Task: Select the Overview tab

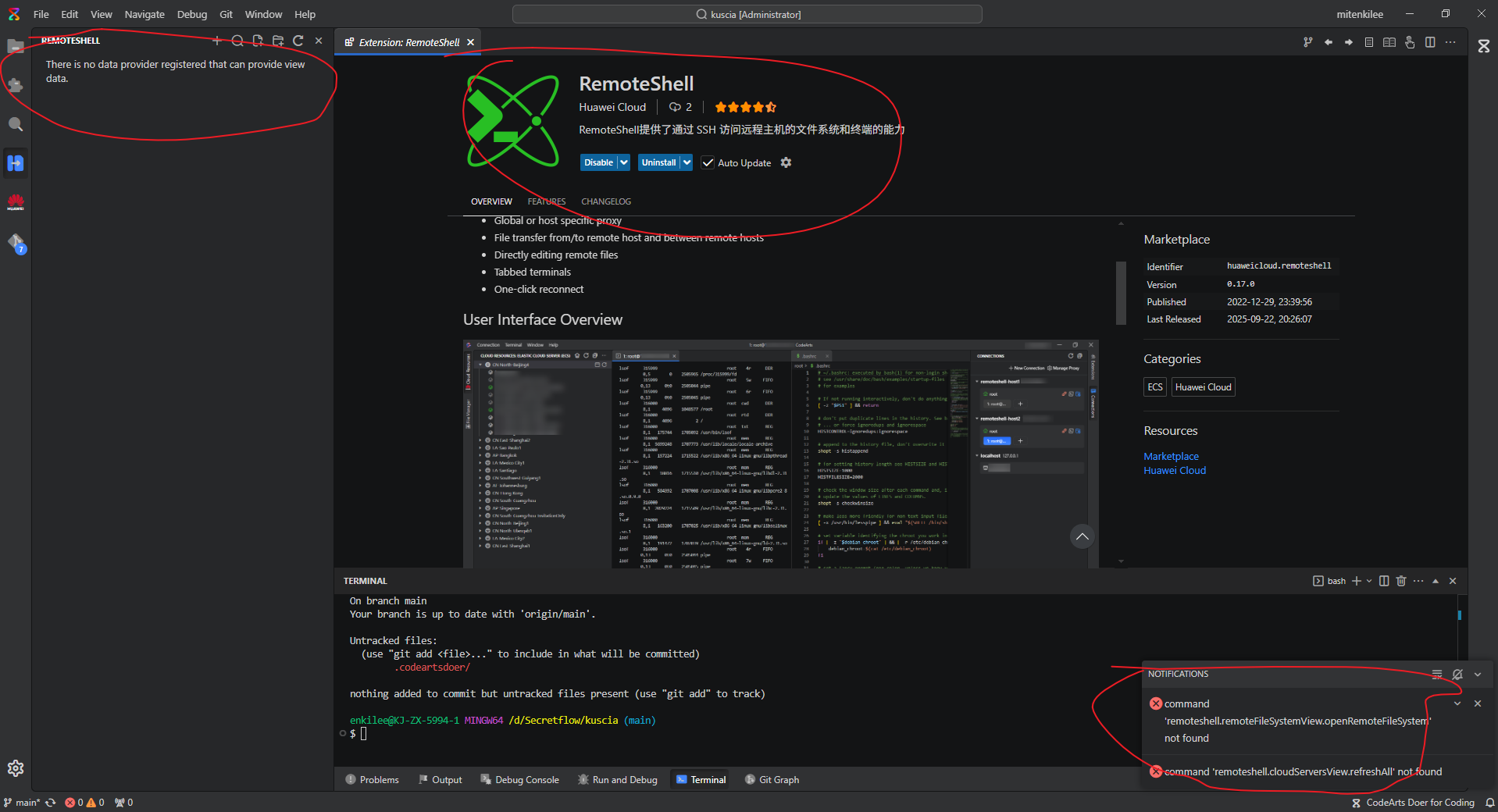Action: 492,201
